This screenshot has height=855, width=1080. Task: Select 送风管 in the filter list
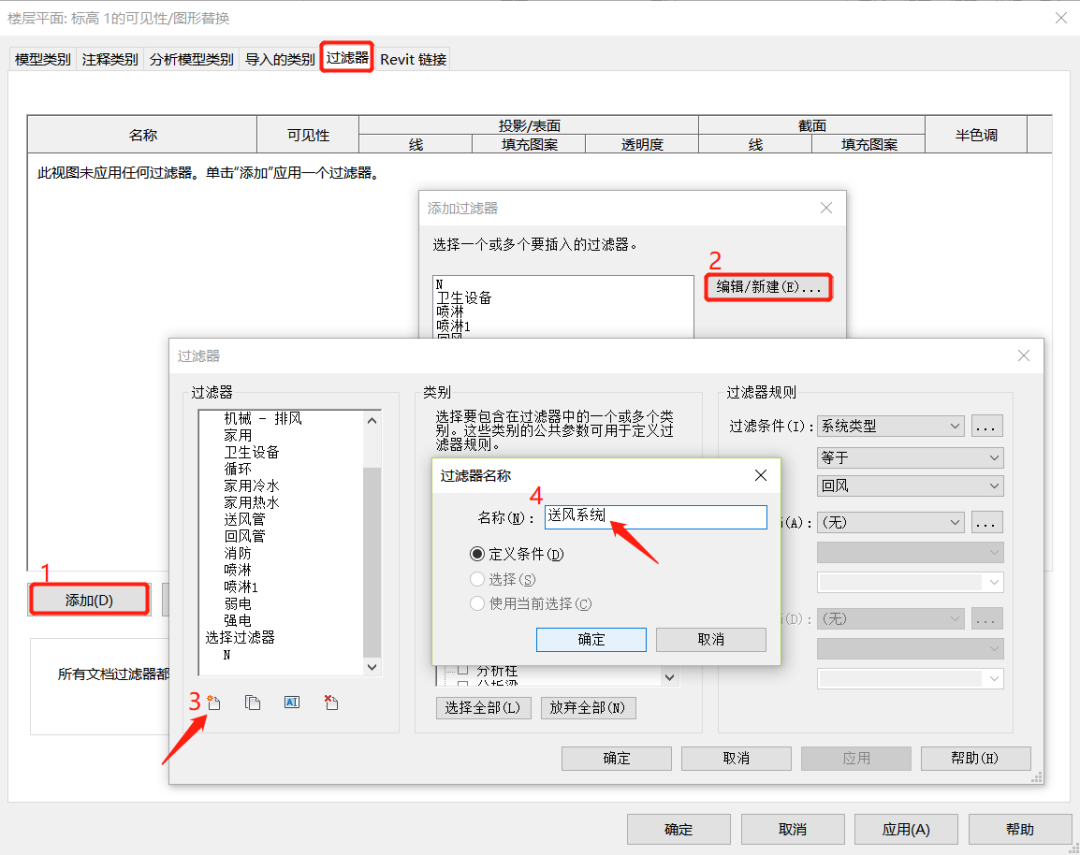pyautogui.click(x=245, y=519)
